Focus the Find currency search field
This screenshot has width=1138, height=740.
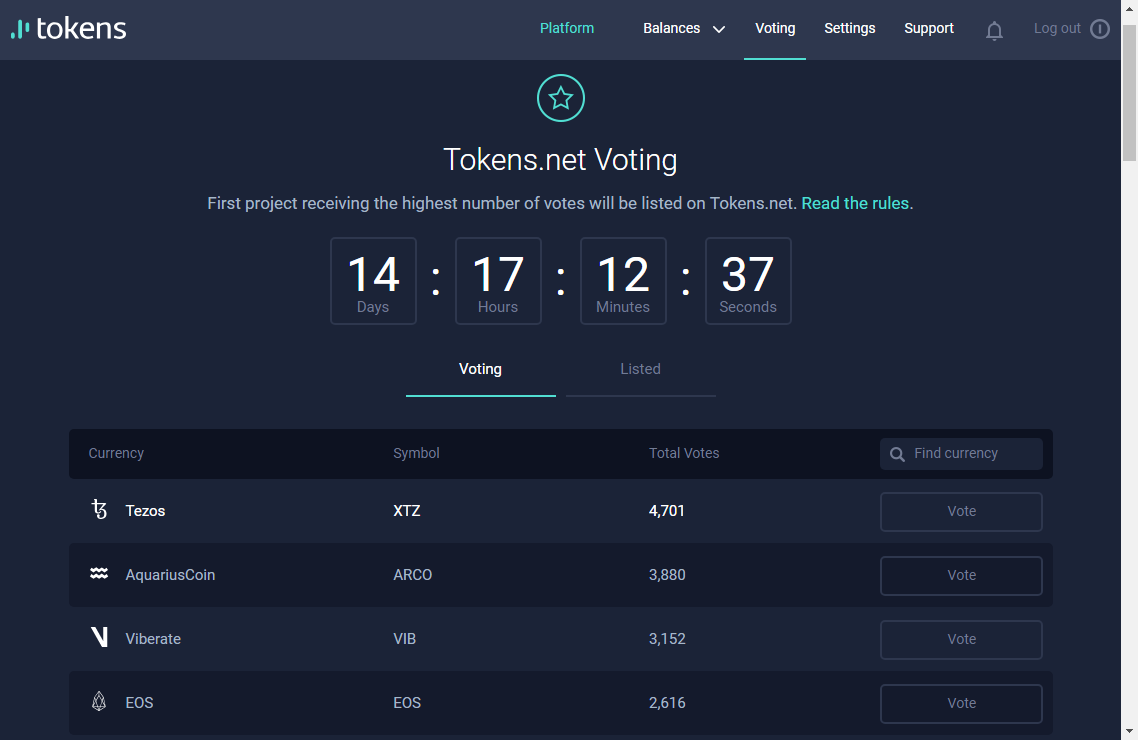coord(961,453)
